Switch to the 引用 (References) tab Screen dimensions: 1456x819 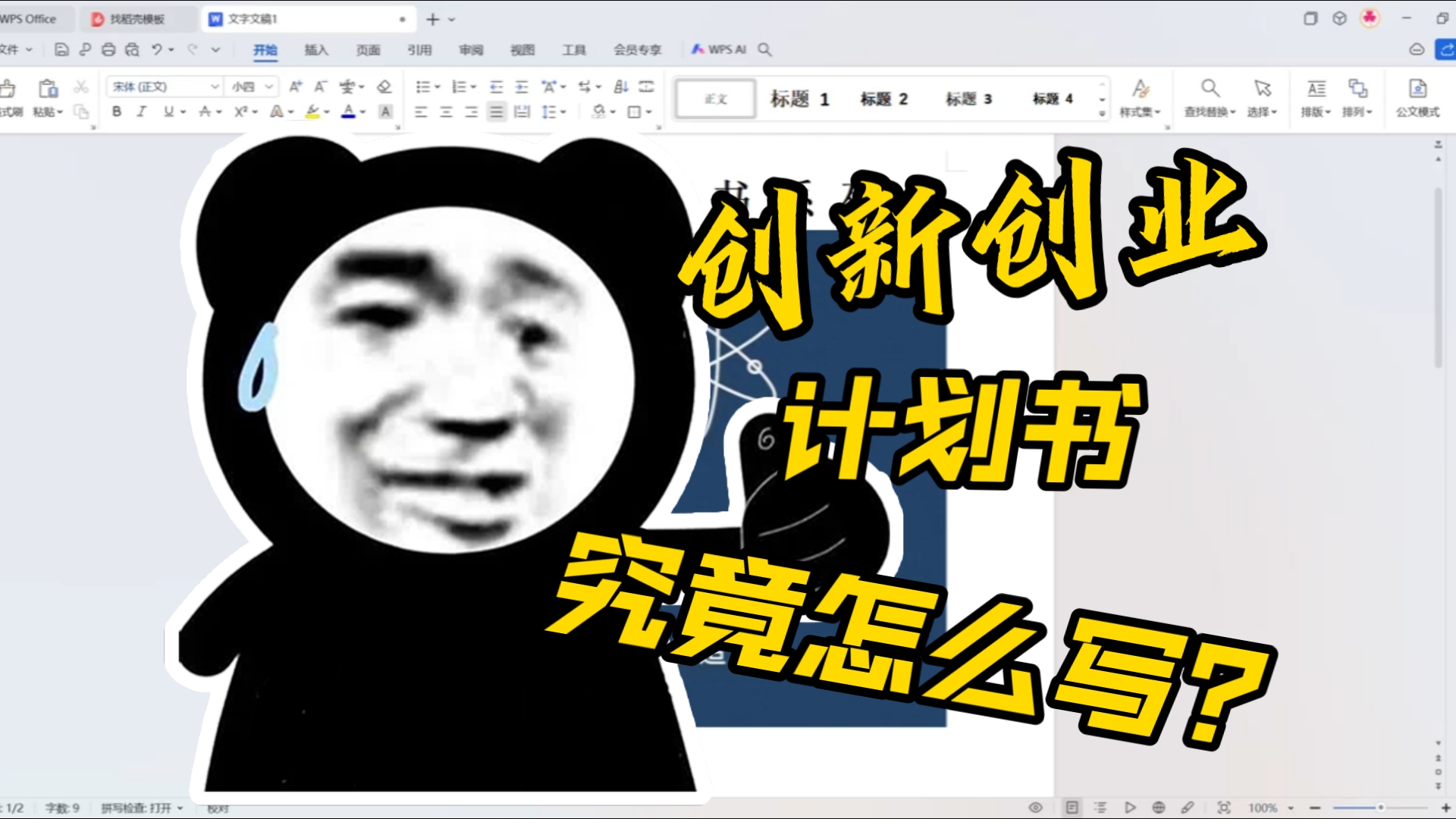click(x=419, y=50)
